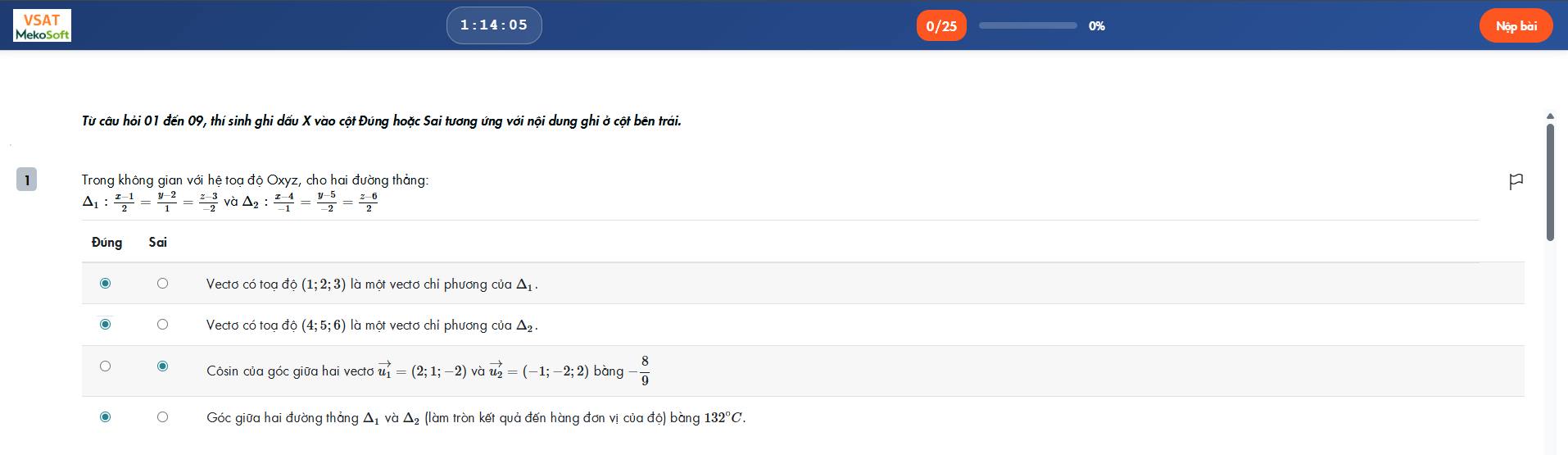The image size is (1568, 455).
Task: Click the 0/25 answered counter badge
Action: point(941,26)
